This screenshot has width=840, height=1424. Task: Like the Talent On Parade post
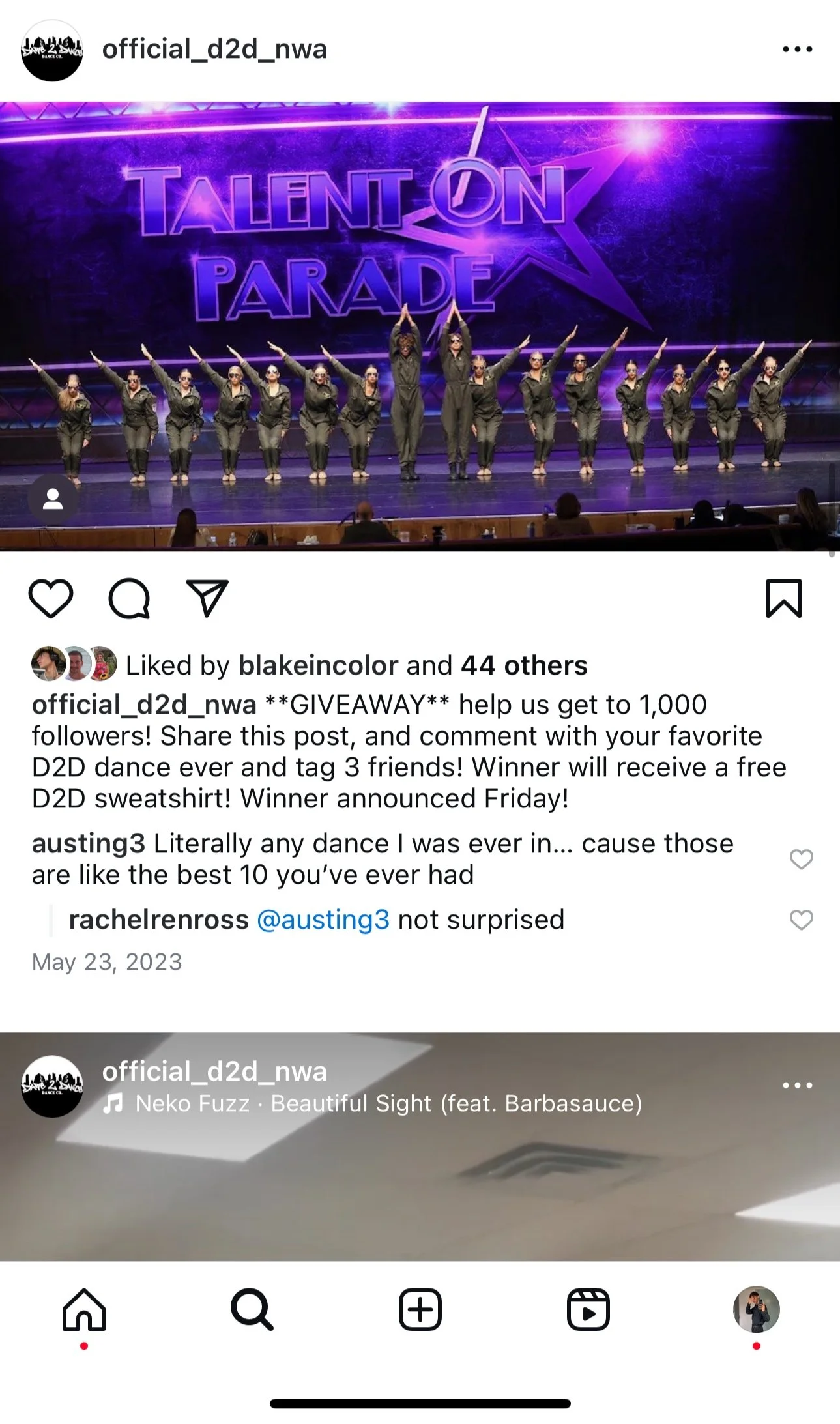click(x=51, y=598)
